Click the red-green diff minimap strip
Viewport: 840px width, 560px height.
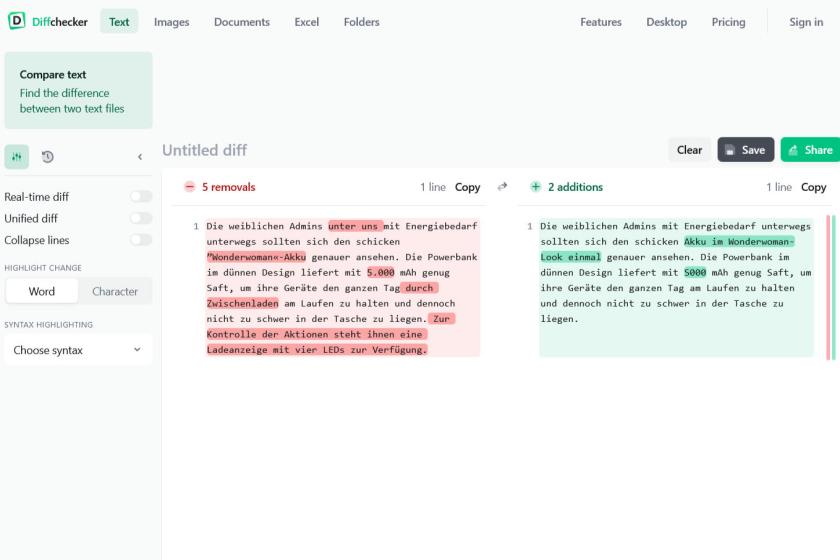pyautogui.click(x=831, y=287)
